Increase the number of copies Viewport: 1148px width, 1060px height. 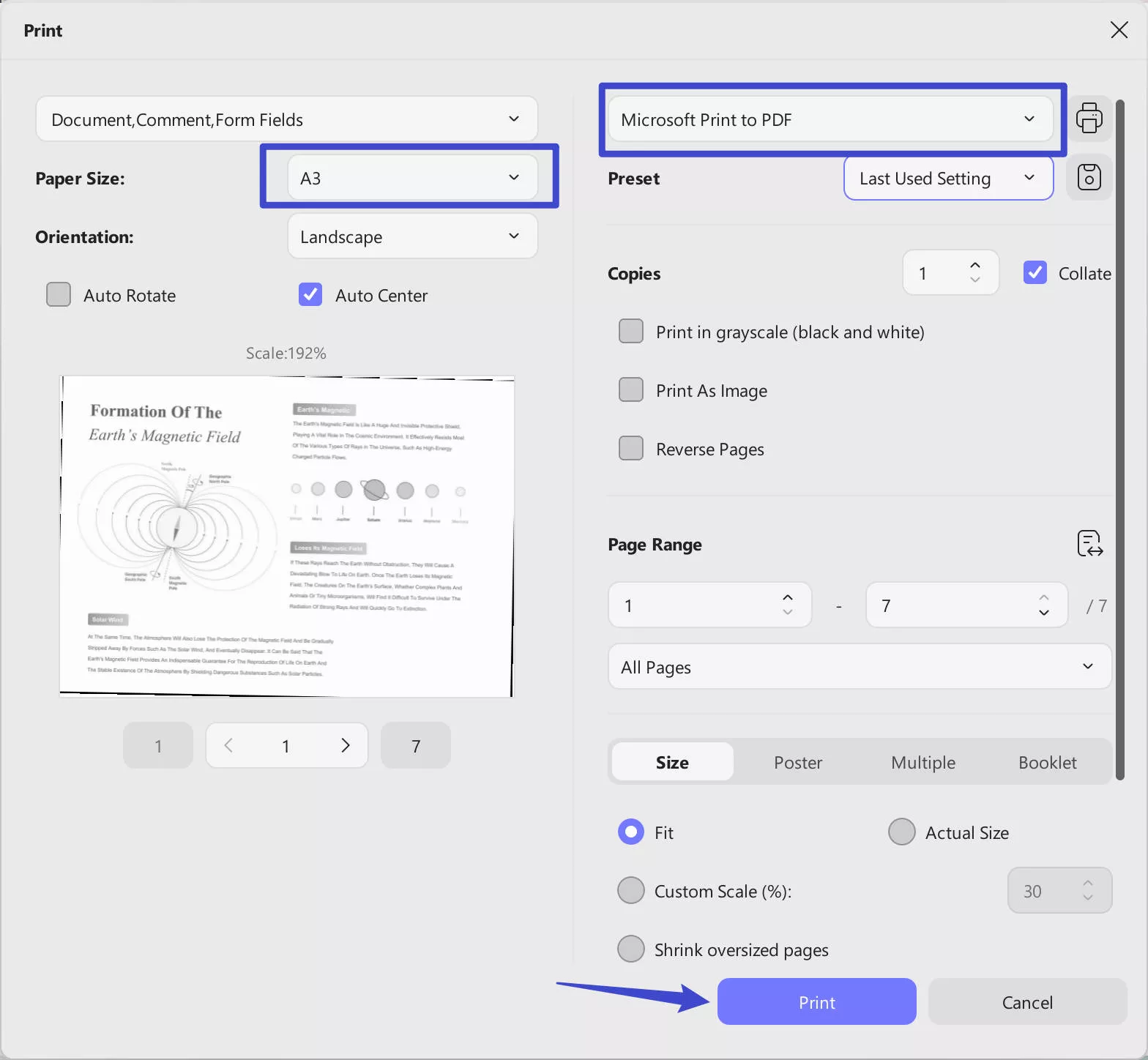[x=974, y=266]
